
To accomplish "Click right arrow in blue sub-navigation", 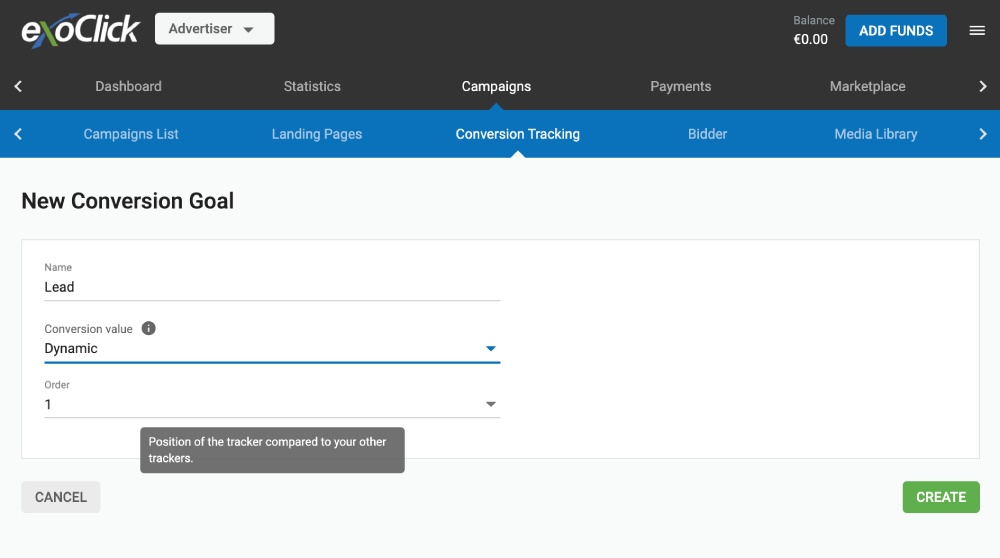I will pos(982,134).
